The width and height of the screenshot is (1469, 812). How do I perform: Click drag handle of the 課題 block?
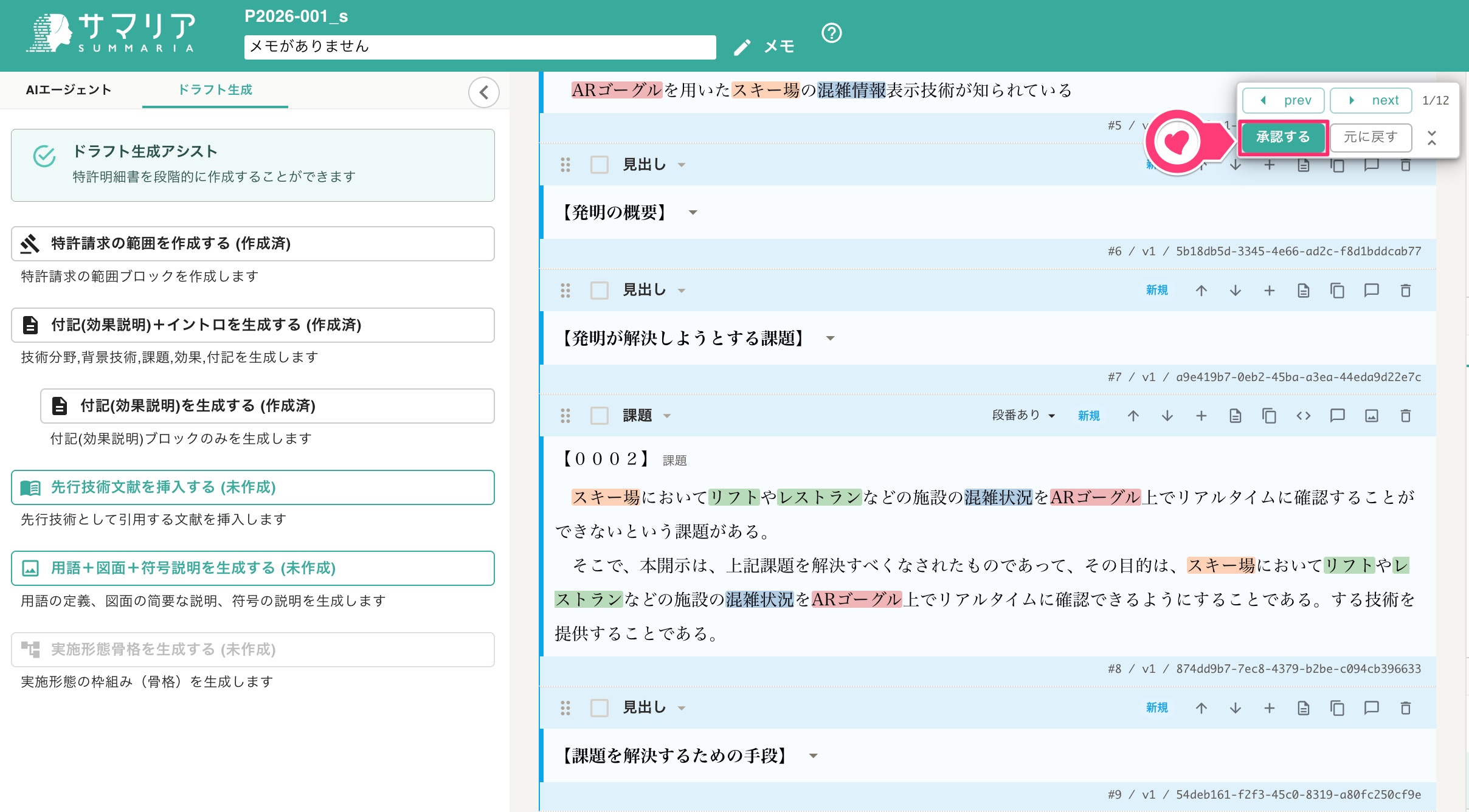pos(565,416)
